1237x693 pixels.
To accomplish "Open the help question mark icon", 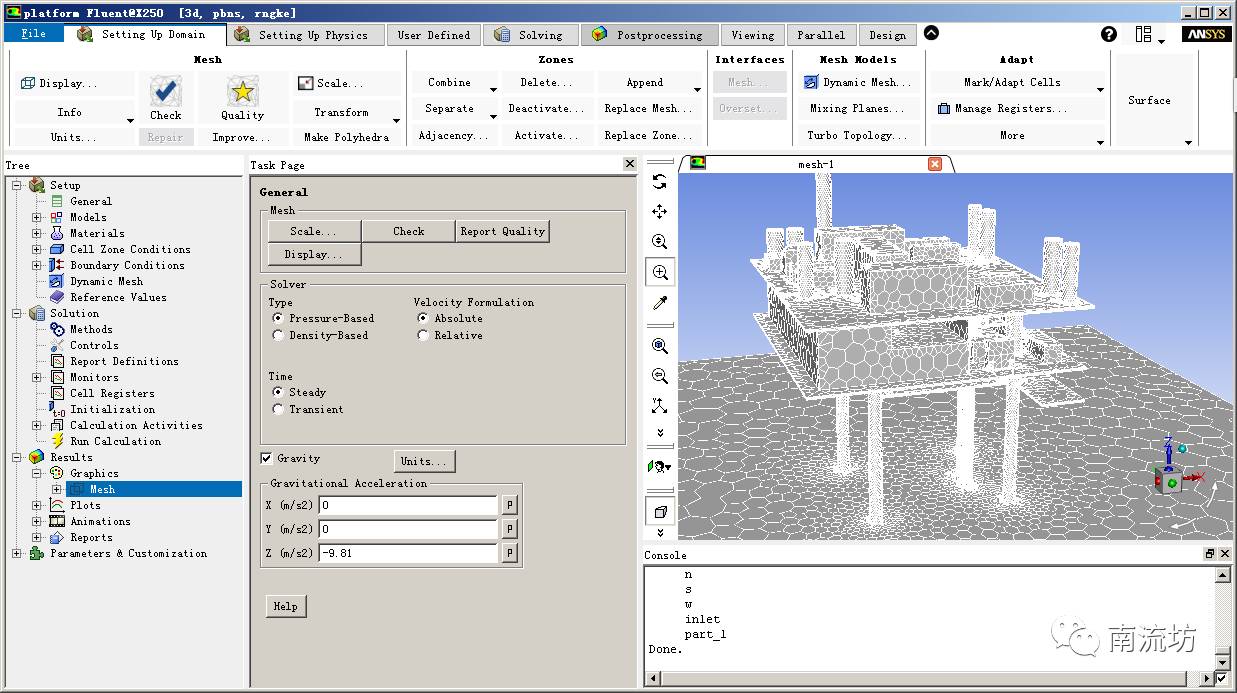I will pos(1108,34).
